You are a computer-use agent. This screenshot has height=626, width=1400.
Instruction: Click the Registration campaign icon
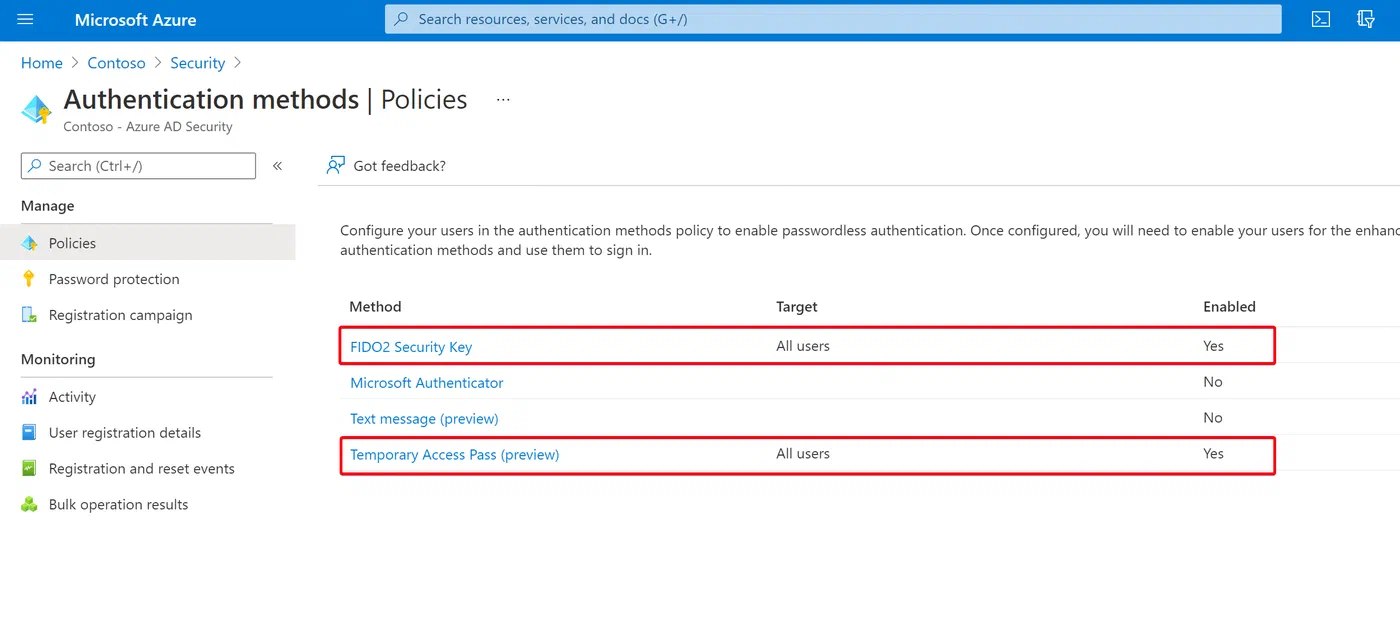pos(29,315)
